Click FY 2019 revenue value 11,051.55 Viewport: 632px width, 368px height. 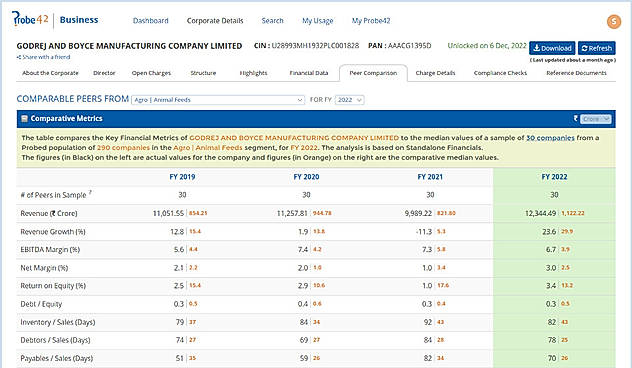pos(168,213)
